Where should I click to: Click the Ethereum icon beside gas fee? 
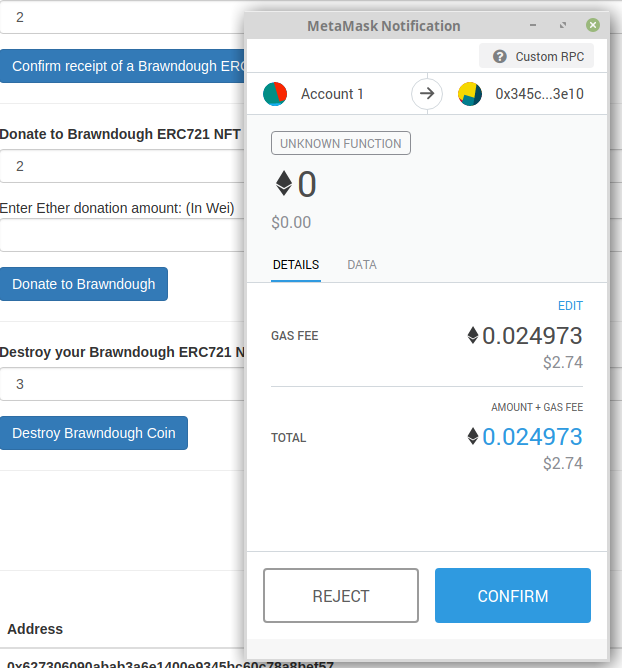(473, 335)
